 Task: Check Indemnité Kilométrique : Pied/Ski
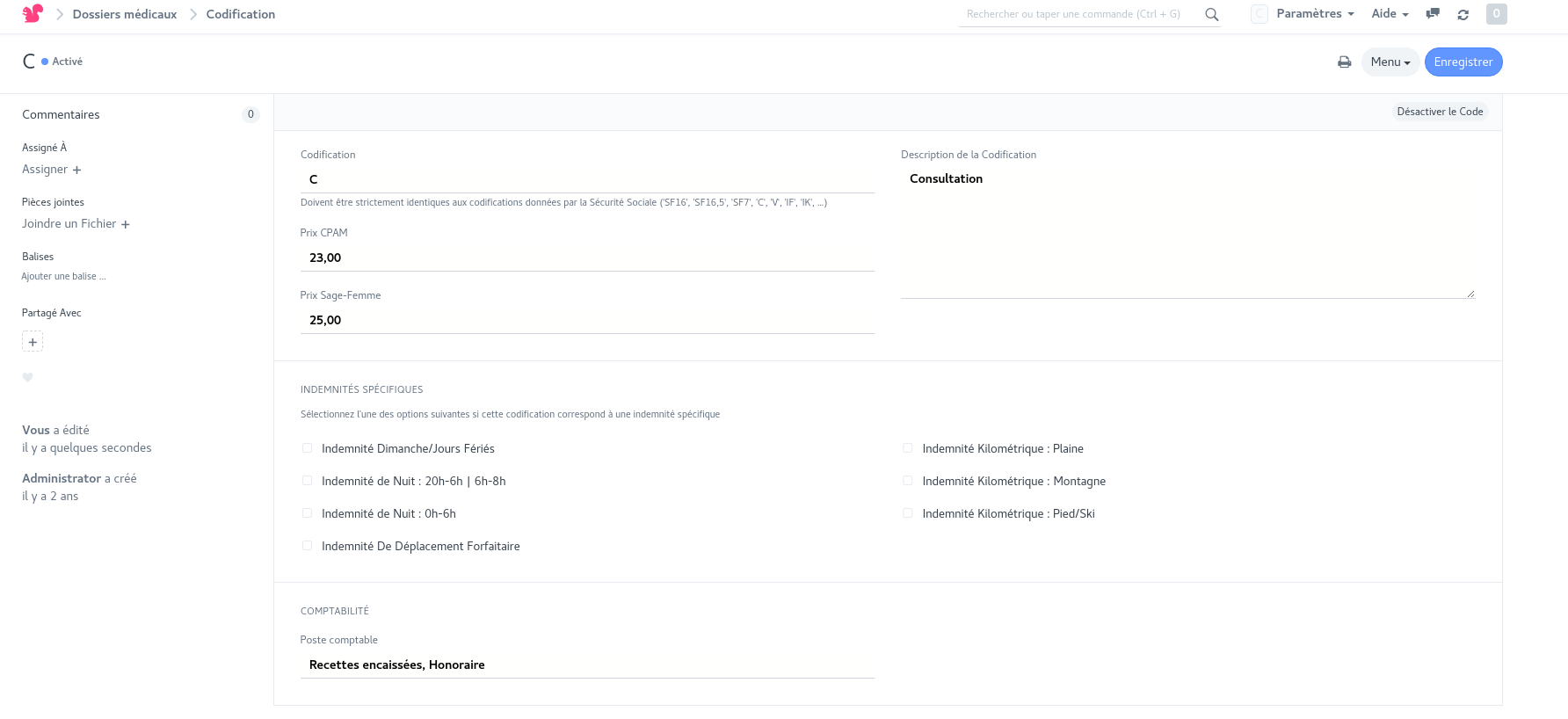coord(908,513)
